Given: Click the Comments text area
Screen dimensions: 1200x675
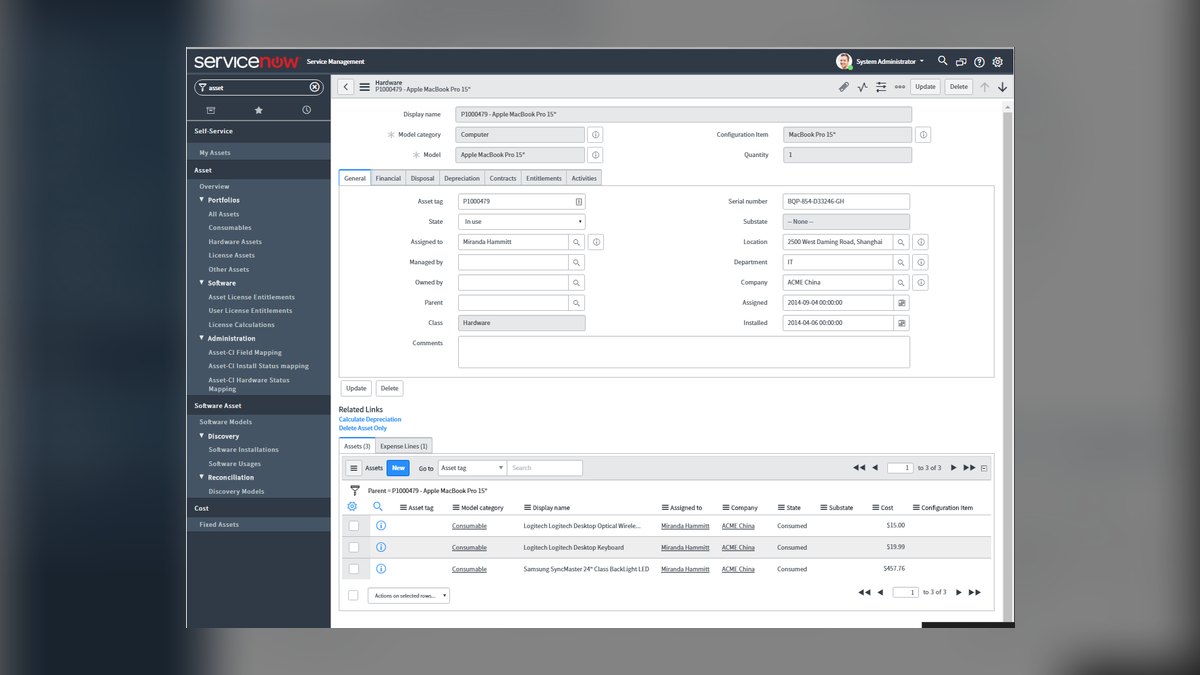Looking at the screenshot, I should click(684, 351).
